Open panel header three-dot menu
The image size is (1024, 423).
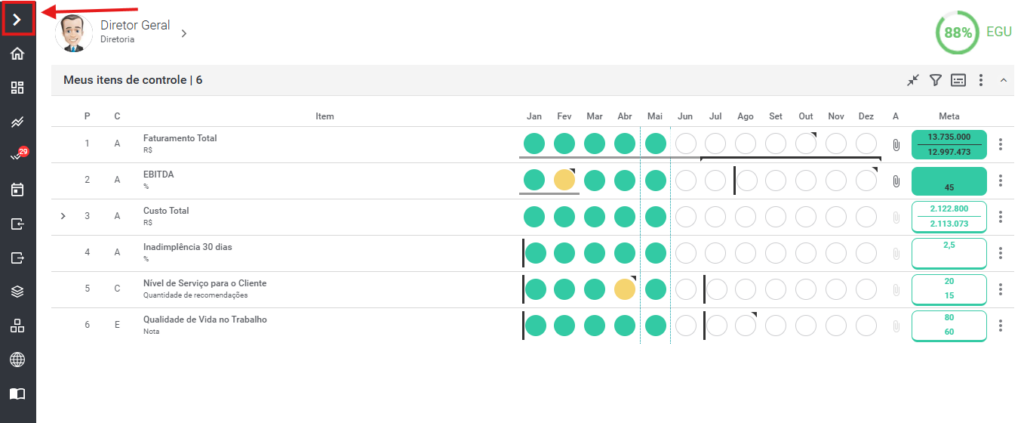coord(980,80)
